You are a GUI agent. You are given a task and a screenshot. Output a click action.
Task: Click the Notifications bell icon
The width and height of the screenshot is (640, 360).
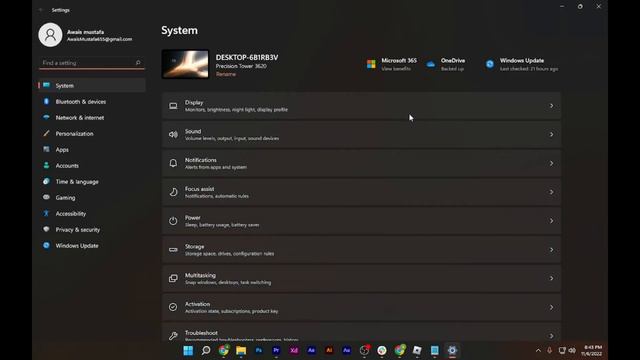point(173,163)
